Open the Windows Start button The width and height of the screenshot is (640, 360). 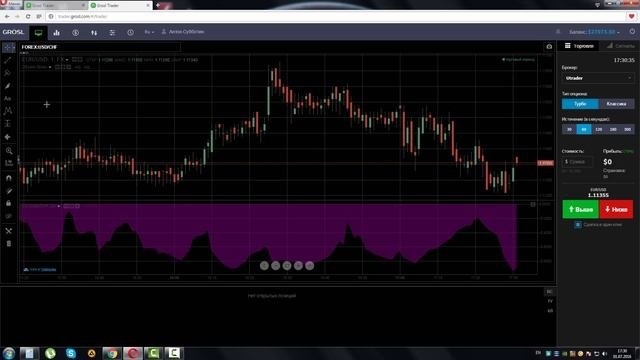point(9,353)
